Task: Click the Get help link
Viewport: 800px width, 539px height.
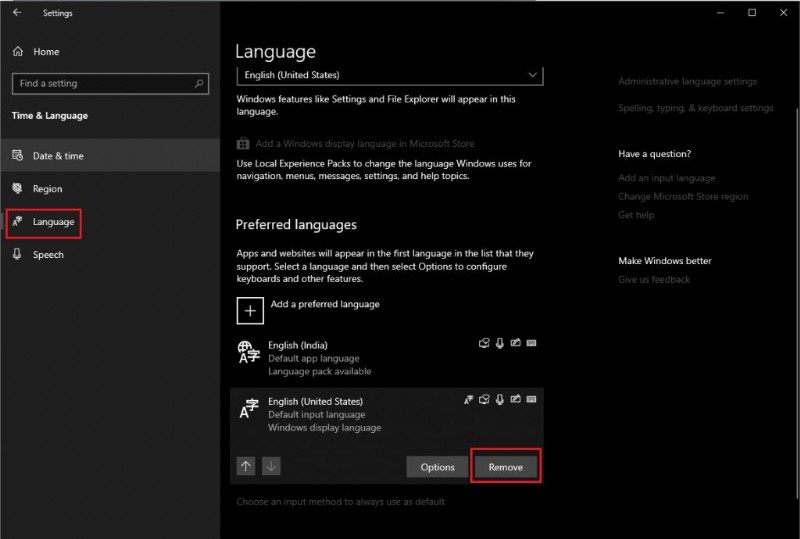Action: 636,215
